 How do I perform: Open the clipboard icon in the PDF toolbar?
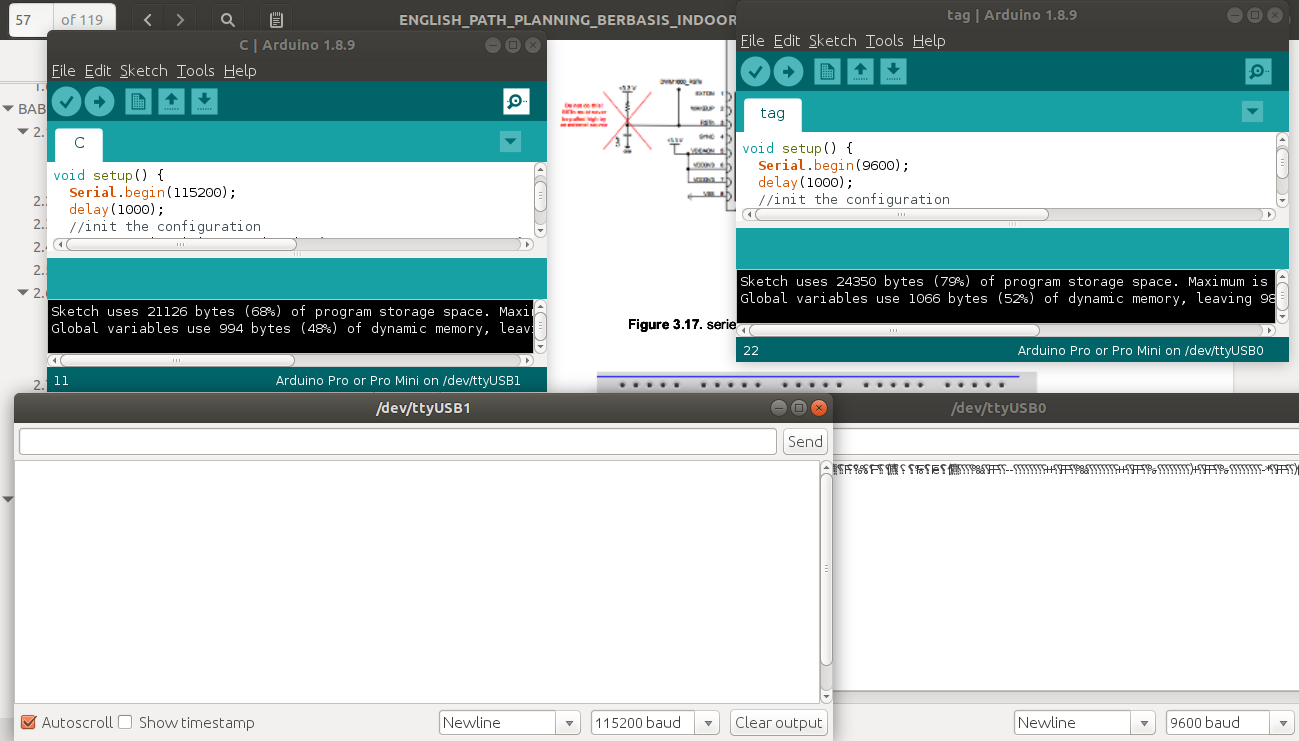coord(275,18)
